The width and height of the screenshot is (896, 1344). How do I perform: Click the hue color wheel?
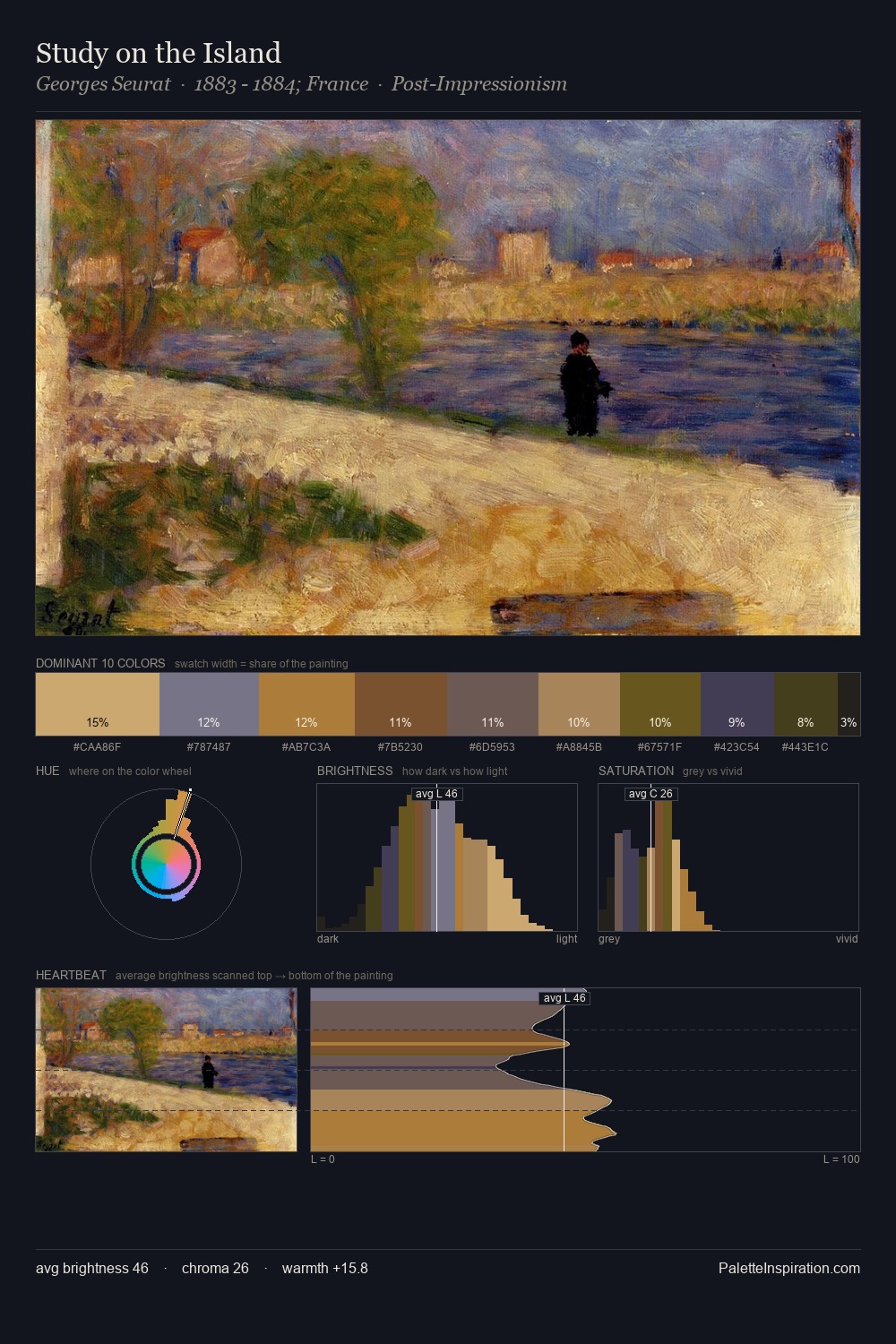click(x=166, y=864)
